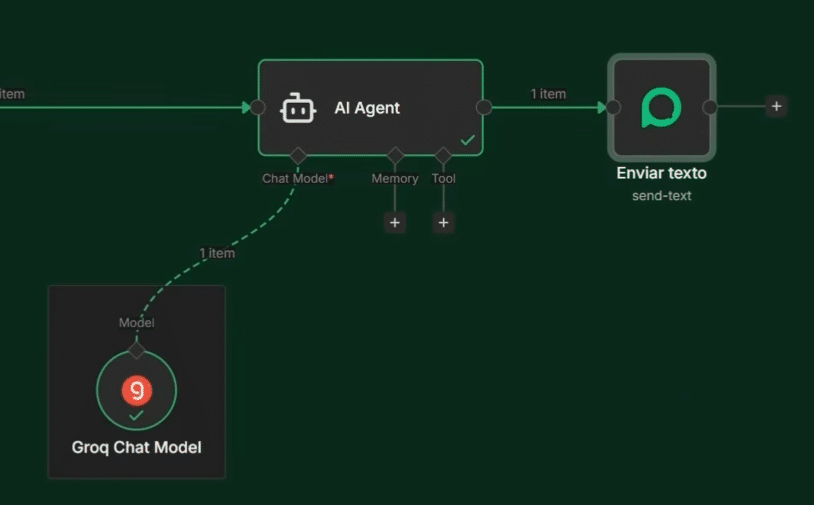The width and height of the screenshot is (814, 505).
Task: Click the Chat Model* label
Action: point(298,179)
